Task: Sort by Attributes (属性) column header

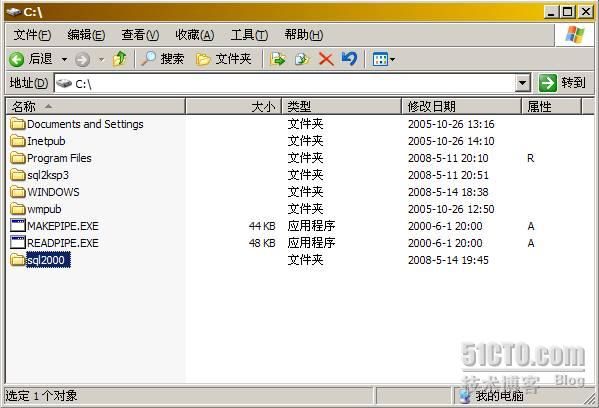Action: point(552,106)
